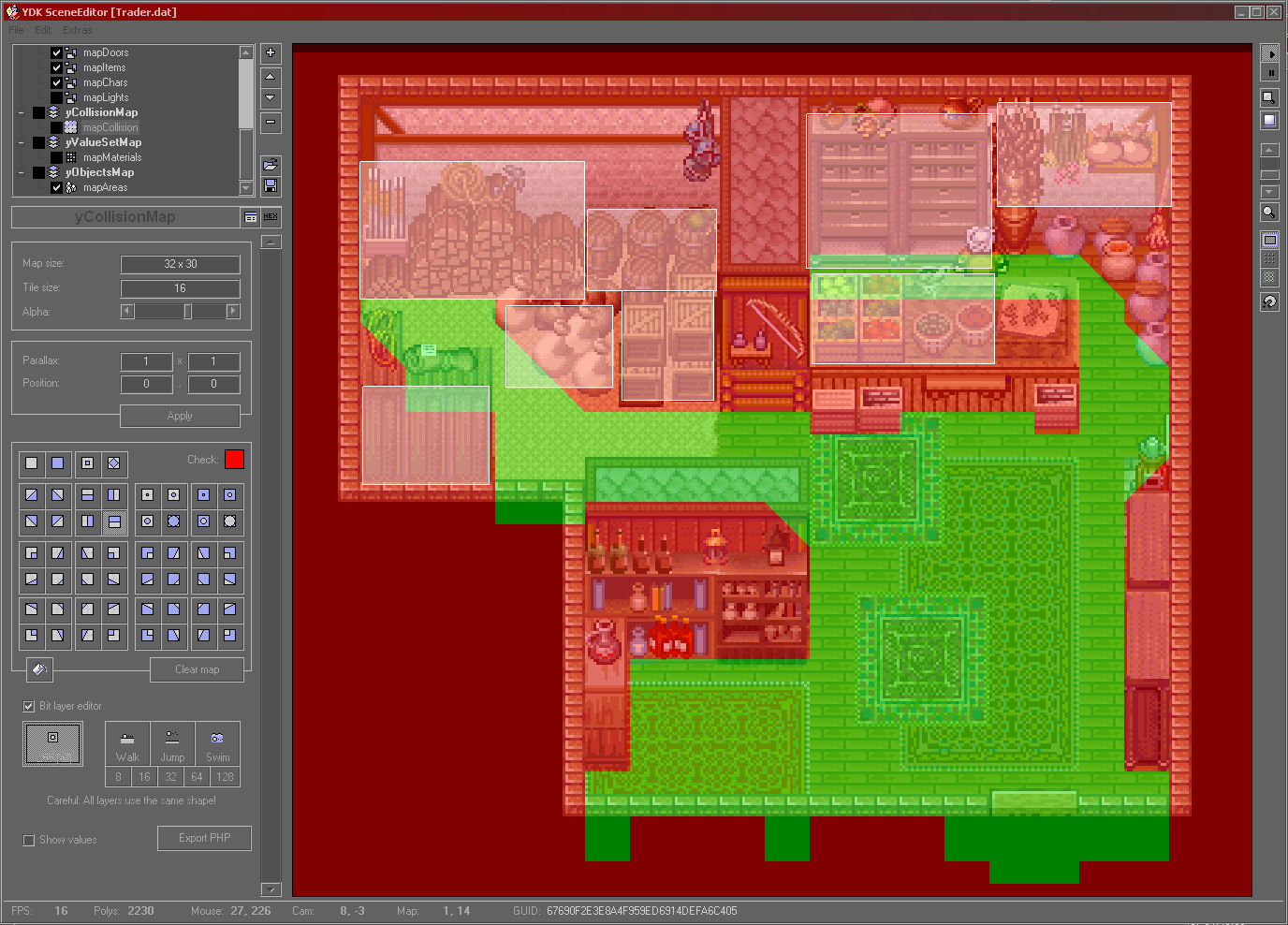
Task: Select the paint bucket fill tool
Action: [x=39, y=669]
